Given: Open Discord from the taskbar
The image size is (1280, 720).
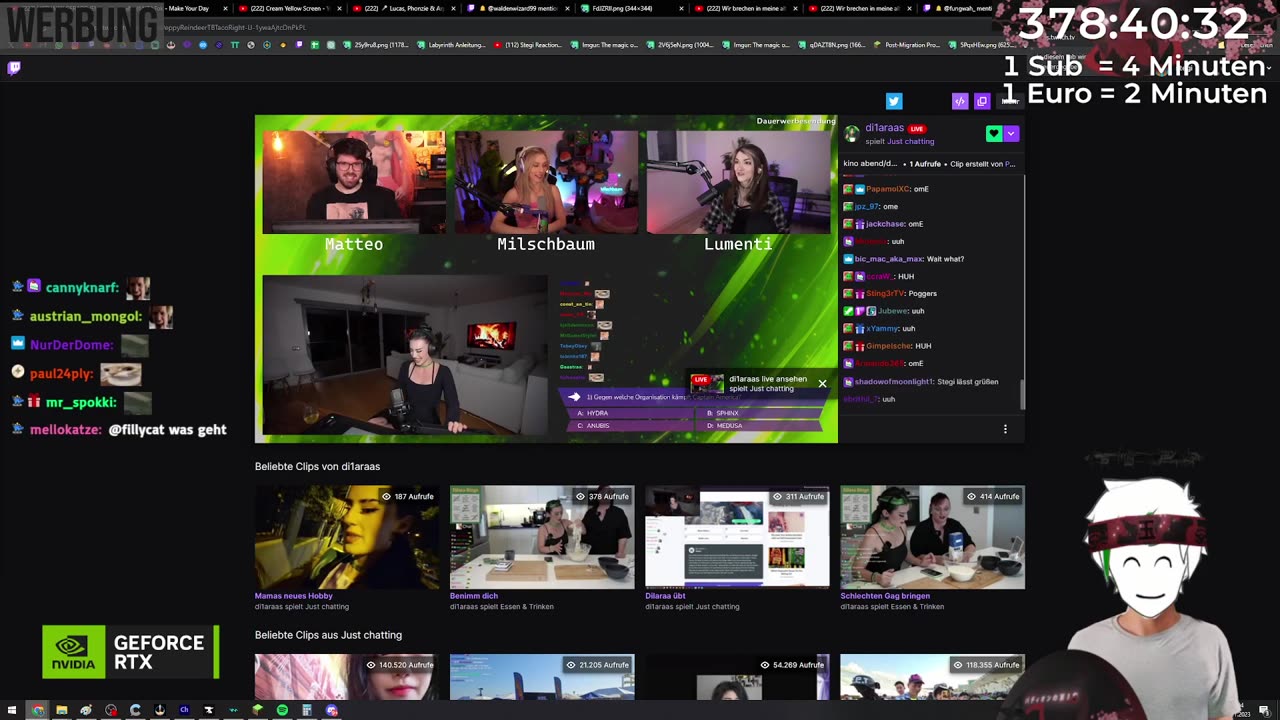Looking at the screenshot, I should [331, 710].
